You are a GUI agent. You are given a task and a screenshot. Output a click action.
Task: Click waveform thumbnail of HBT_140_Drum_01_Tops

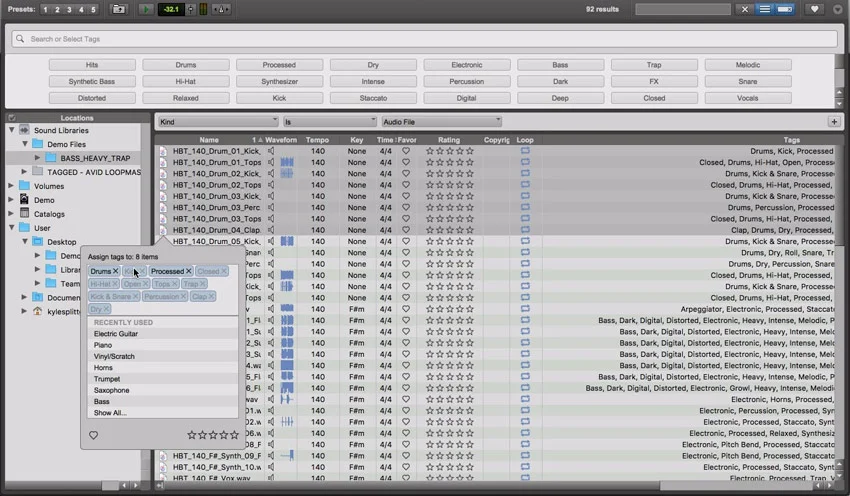287,162
